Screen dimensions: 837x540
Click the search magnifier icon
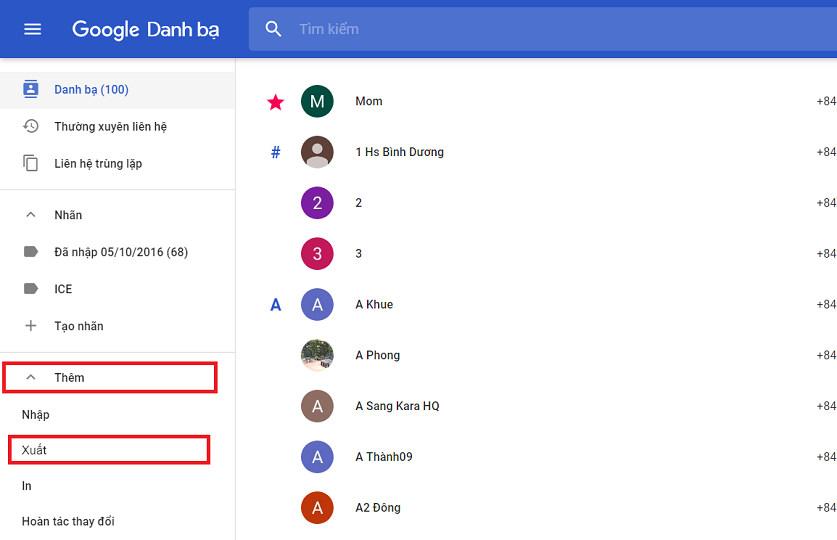(273, 29)
